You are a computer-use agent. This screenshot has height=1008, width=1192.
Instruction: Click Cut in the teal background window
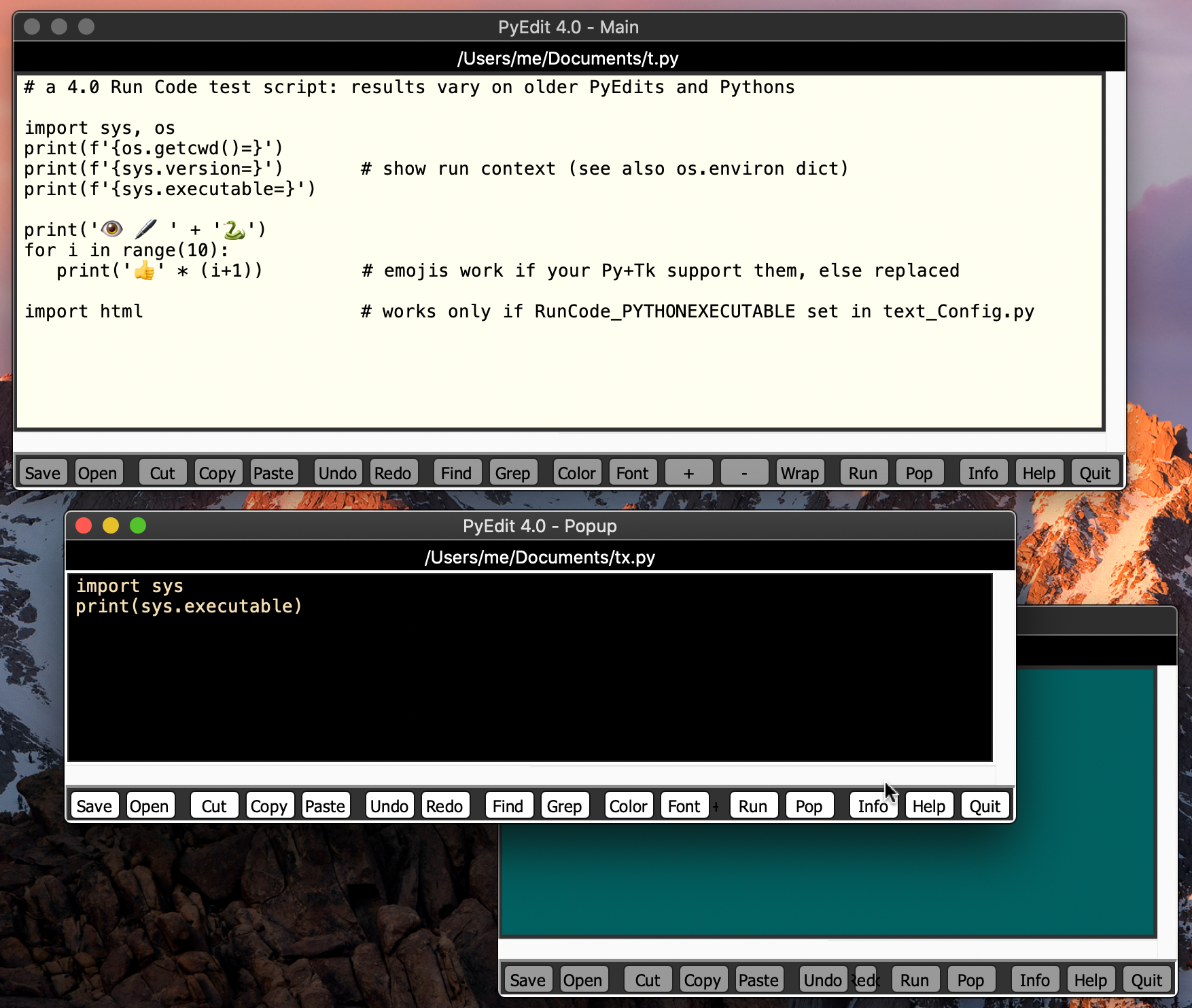[648, 979]
